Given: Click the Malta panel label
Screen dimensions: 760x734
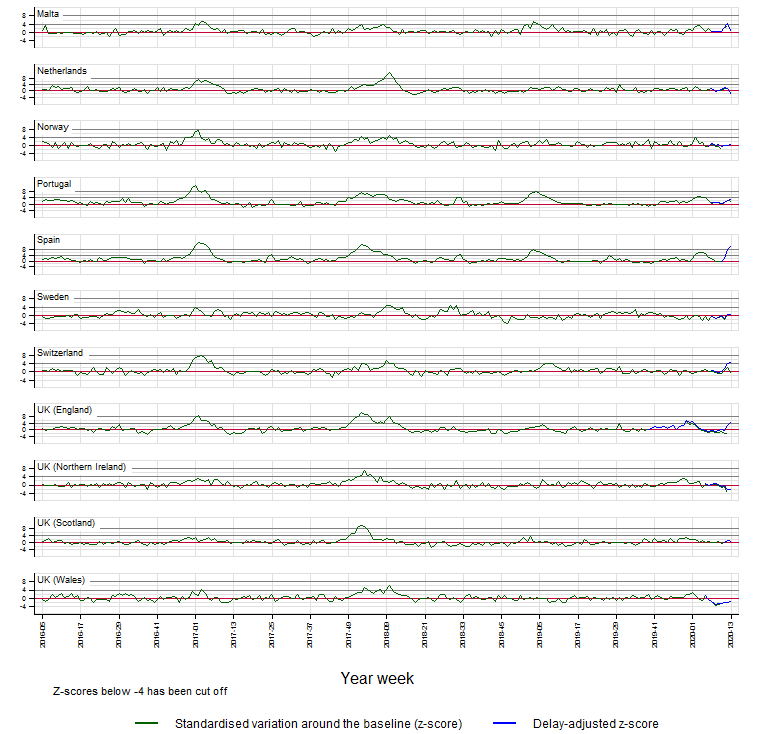Looking at the screenshot, I should 48,14.
